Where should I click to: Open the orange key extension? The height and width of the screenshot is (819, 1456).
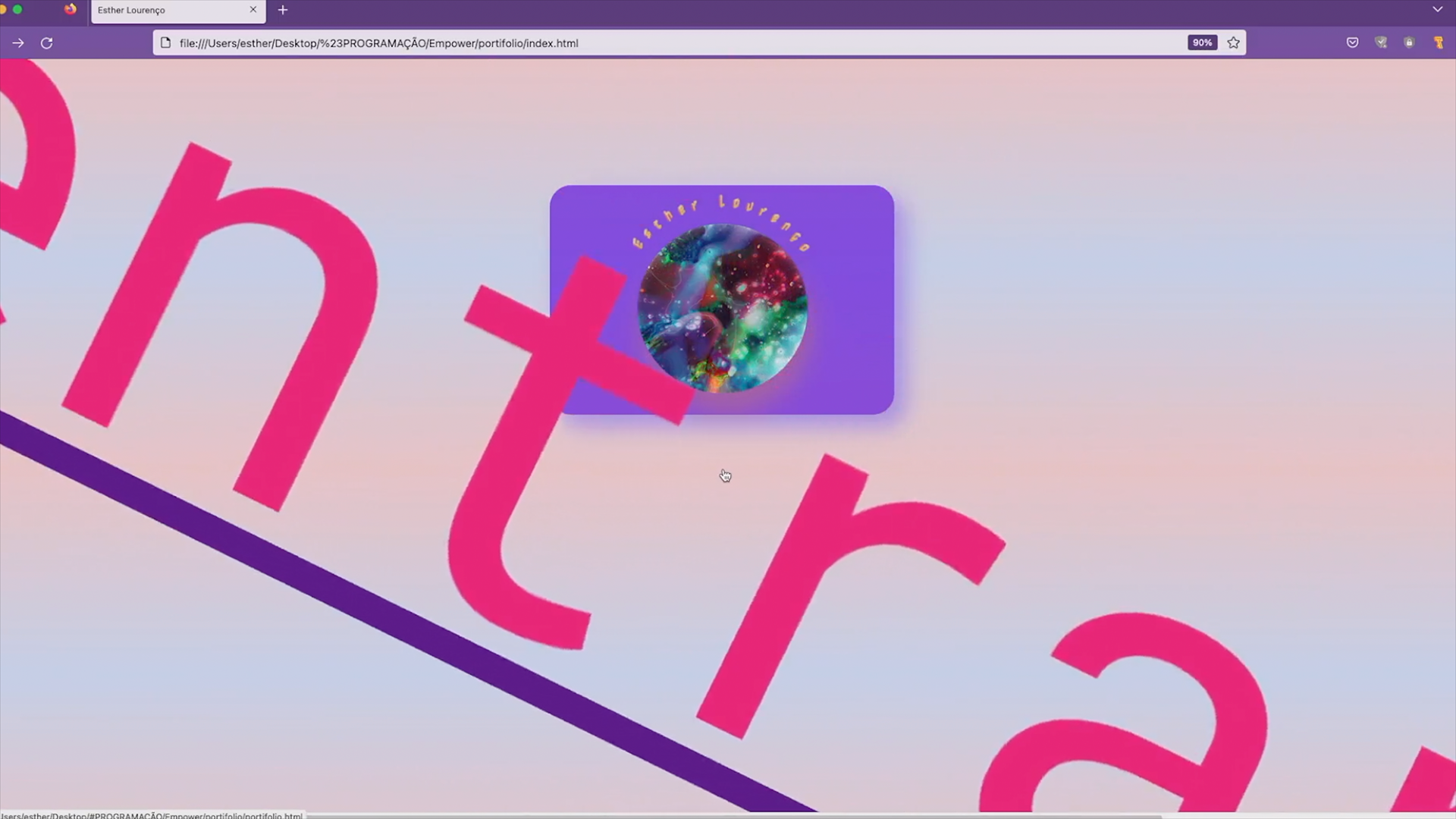pyautogui.click(x=1439, y=43)
